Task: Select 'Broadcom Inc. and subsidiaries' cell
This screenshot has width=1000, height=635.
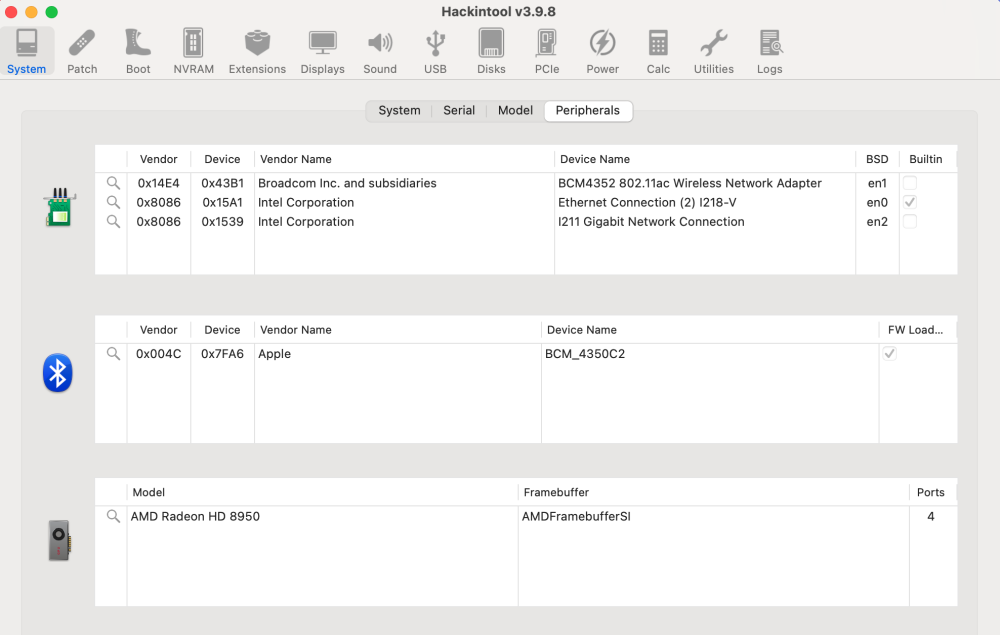Action: tap(347, 183)
